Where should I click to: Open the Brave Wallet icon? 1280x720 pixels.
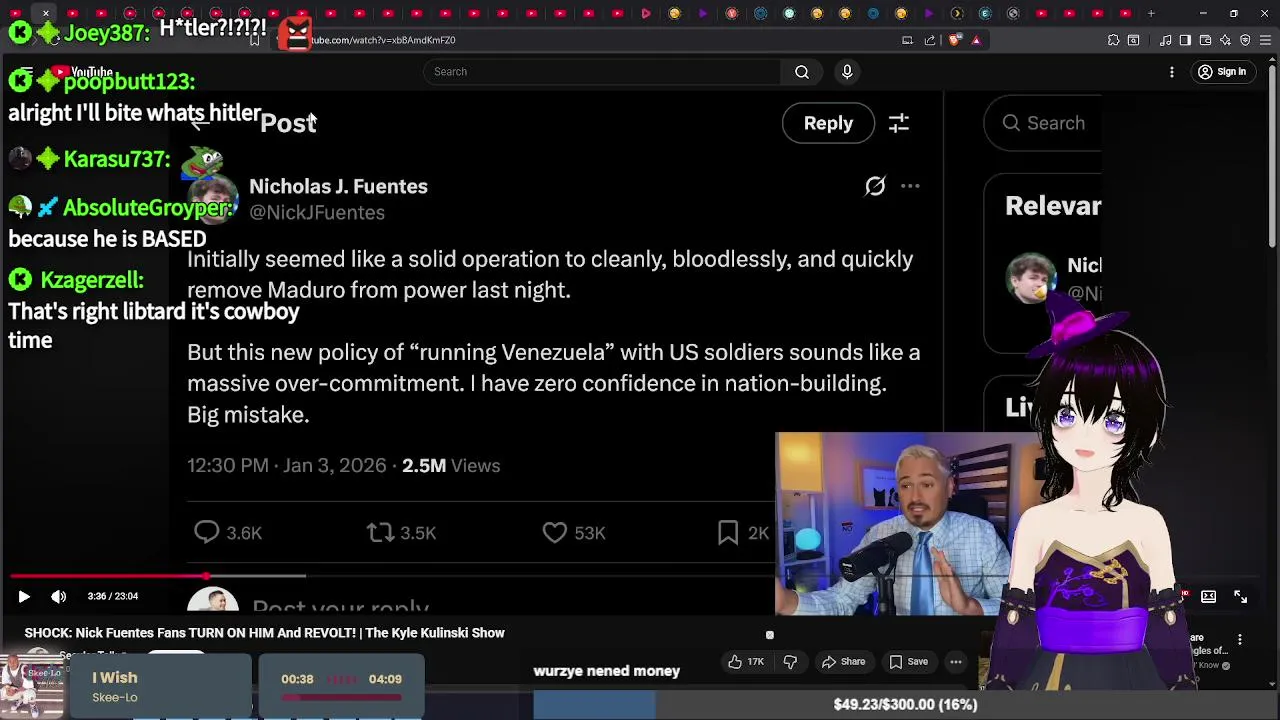tap(1205, 40)
